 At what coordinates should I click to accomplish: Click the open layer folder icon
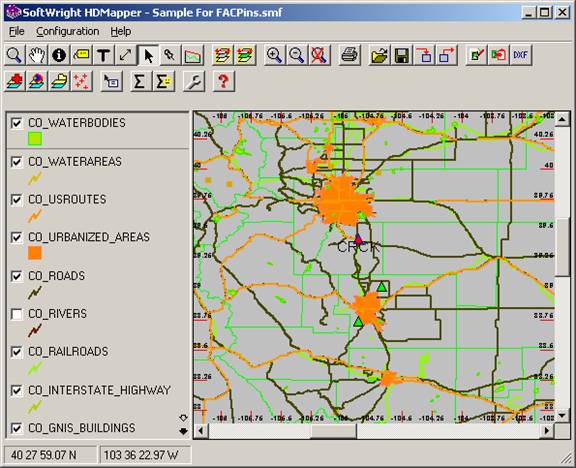[x=59, y=81]
